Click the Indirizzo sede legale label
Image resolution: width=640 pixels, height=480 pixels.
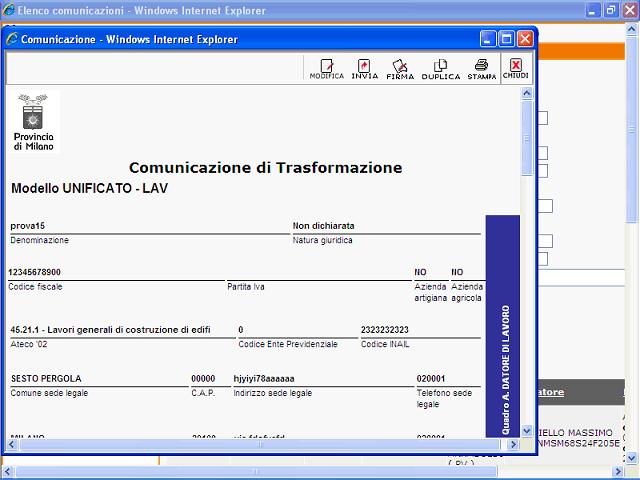pyautogui.click(x=273, y=393)
